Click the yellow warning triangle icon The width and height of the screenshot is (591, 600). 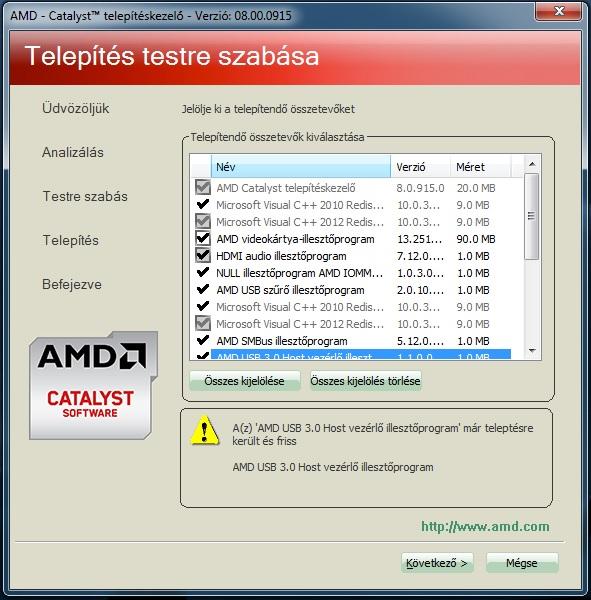pyautogui.click(x=204, y=431)
